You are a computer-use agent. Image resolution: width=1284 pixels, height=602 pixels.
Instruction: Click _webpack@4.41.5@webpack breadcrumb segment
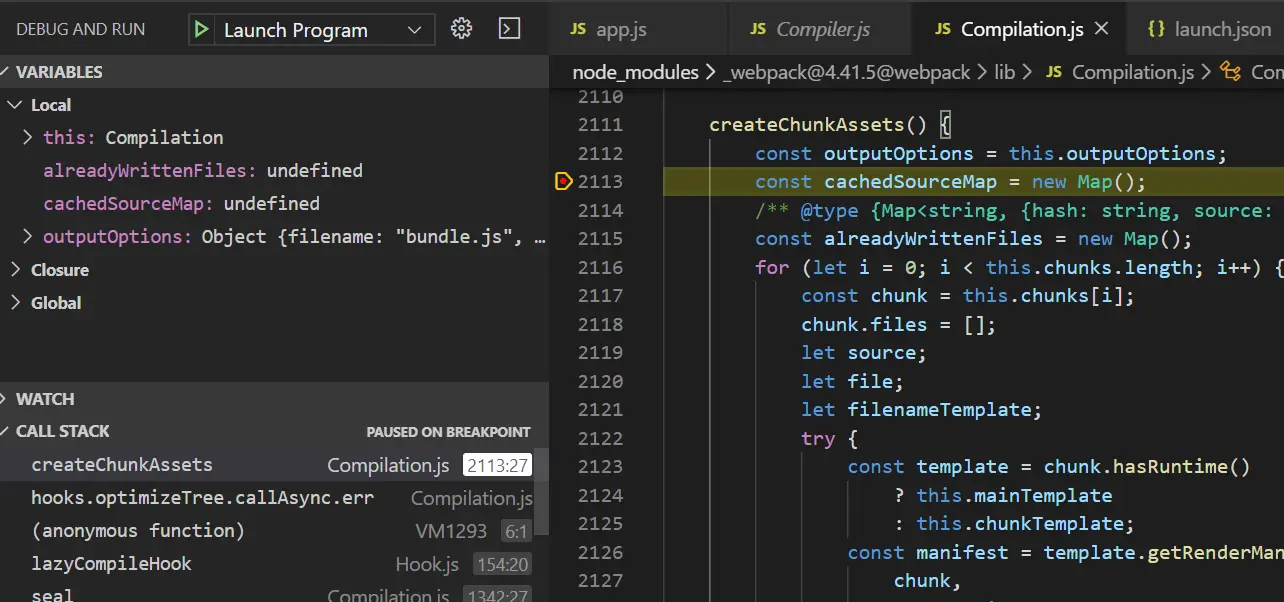[x=846, y=72]
